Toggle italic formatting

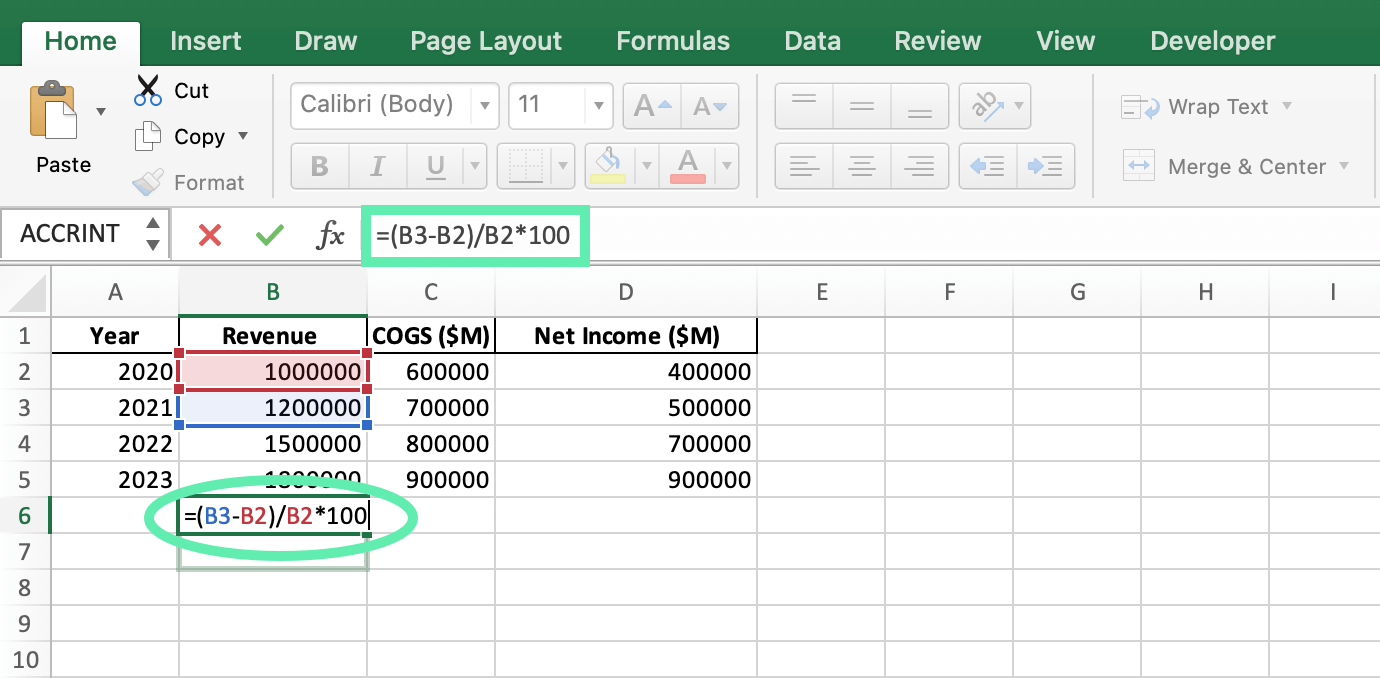pyautogui.click(x=377, y=166)
